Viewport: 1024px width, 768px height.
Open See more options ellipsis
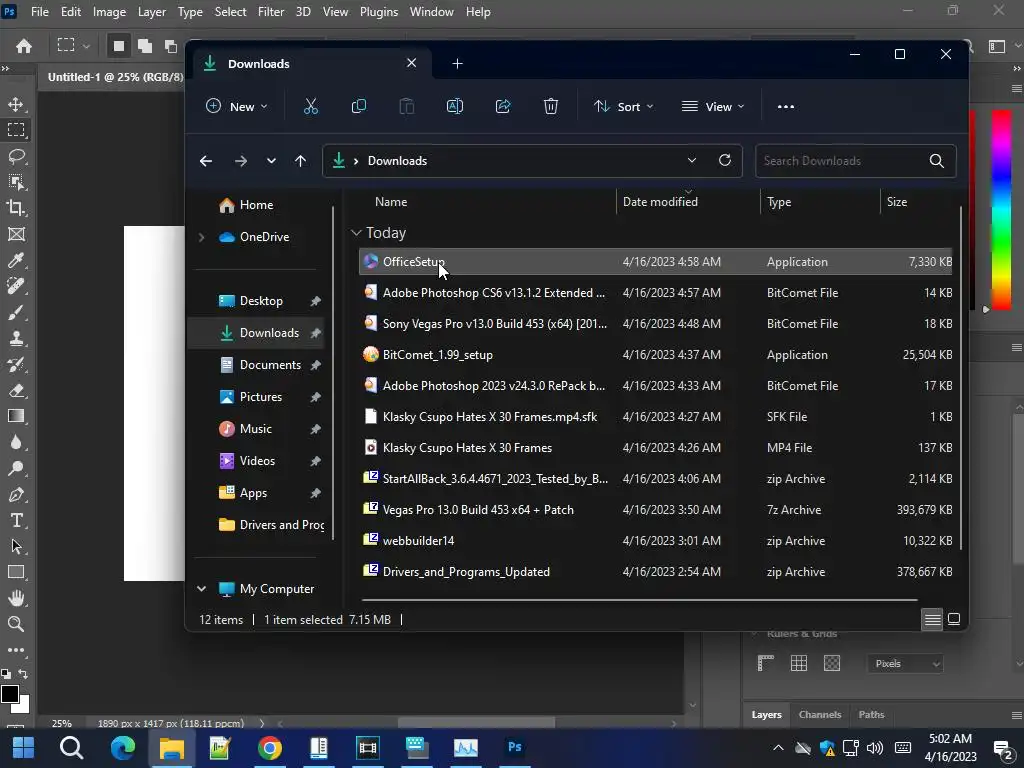786,106
